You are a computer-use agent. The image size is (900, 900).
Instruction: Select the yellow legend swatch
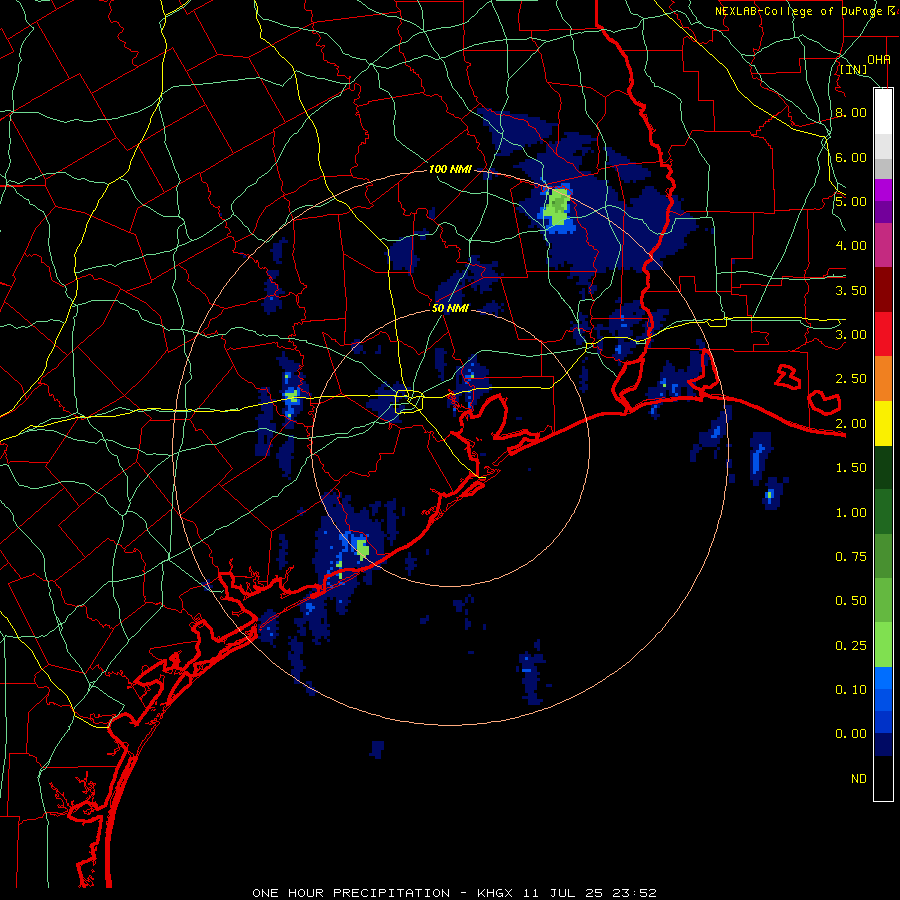[883, 424]
